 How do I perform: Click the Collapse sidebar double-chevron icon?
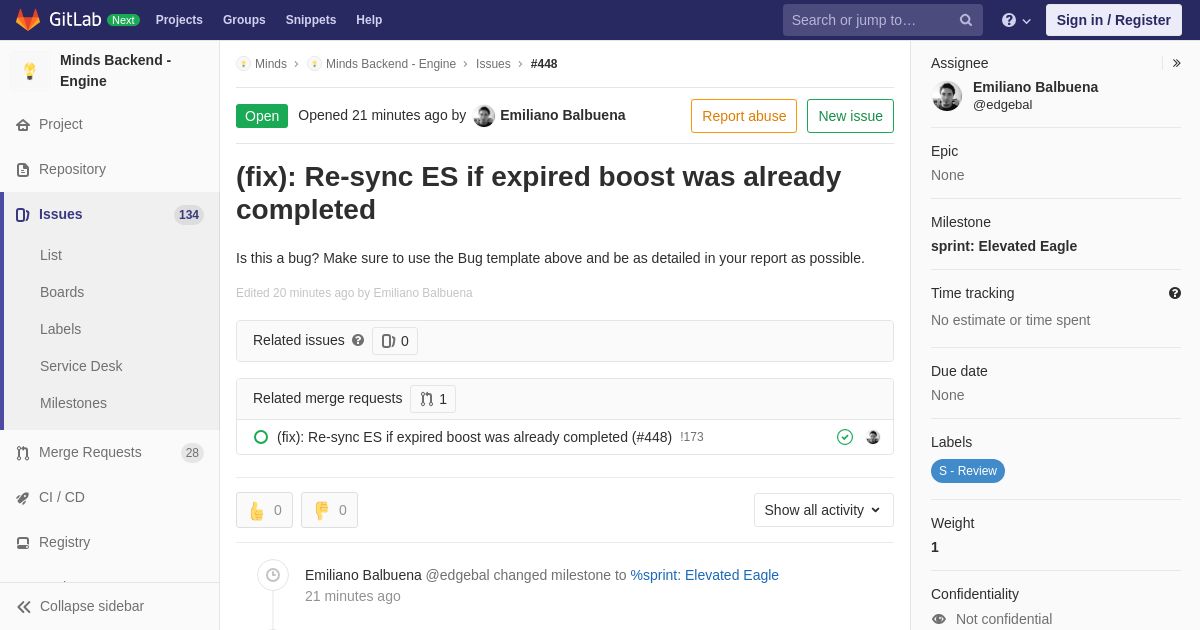click(x=24, y=607)
